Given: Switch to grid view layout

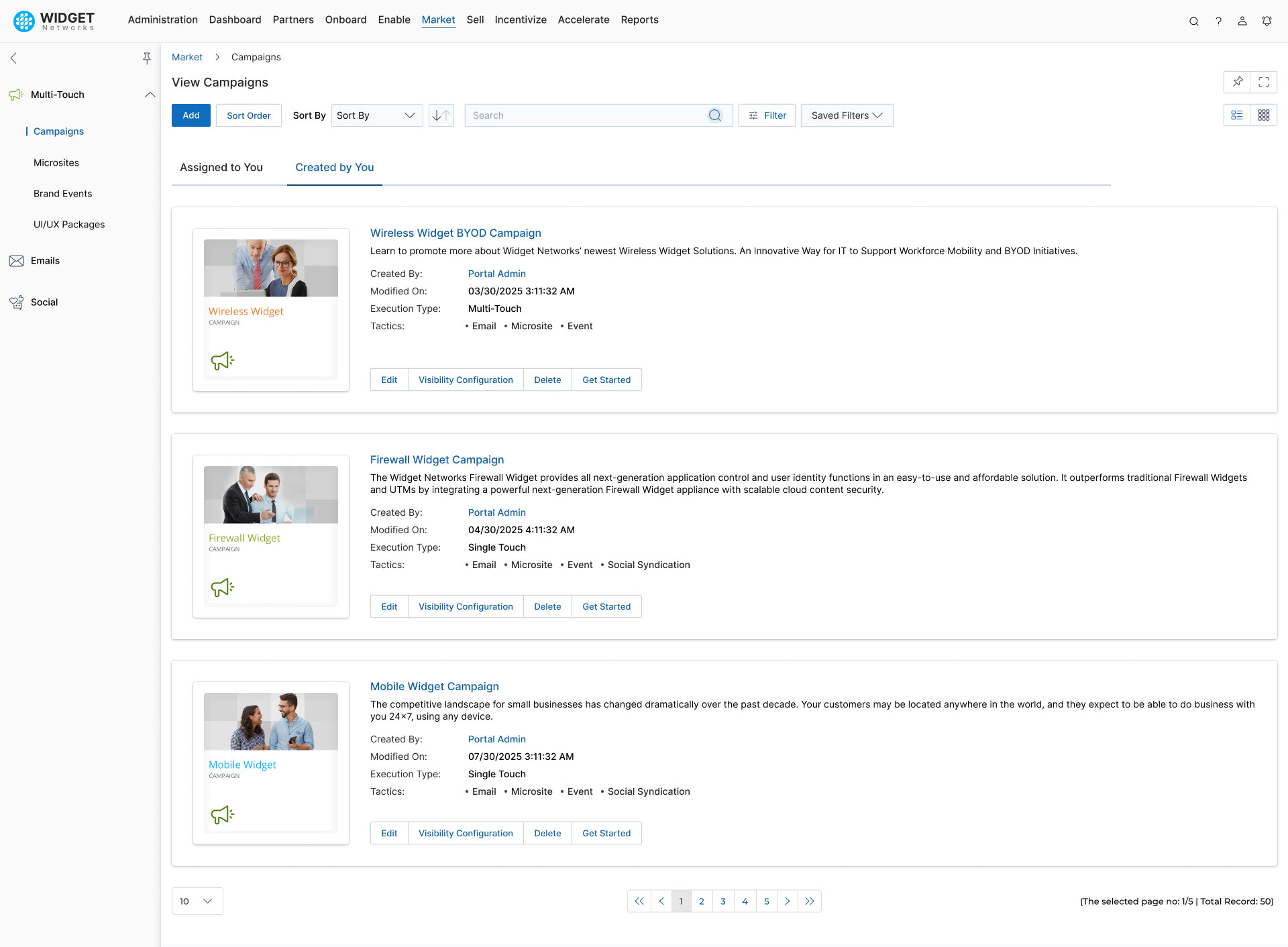Looking at the screenshot, I should point(1264,115).
